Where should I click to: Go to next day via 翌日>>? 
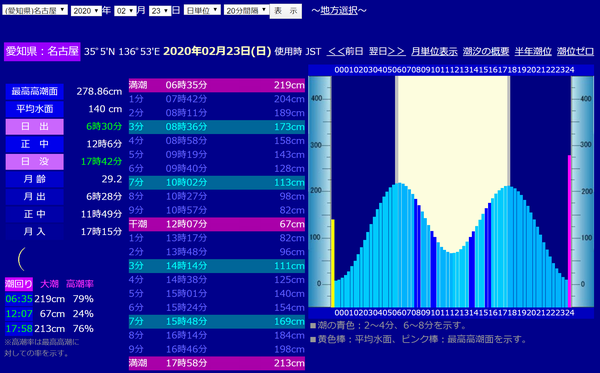click(x=387, y=51)
